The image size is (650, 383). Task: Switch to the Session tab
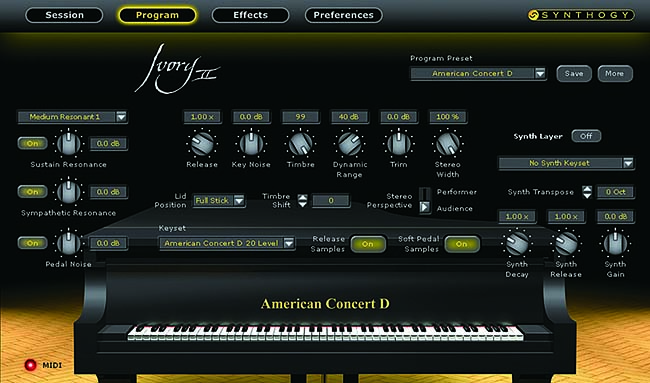click(64, 15)
